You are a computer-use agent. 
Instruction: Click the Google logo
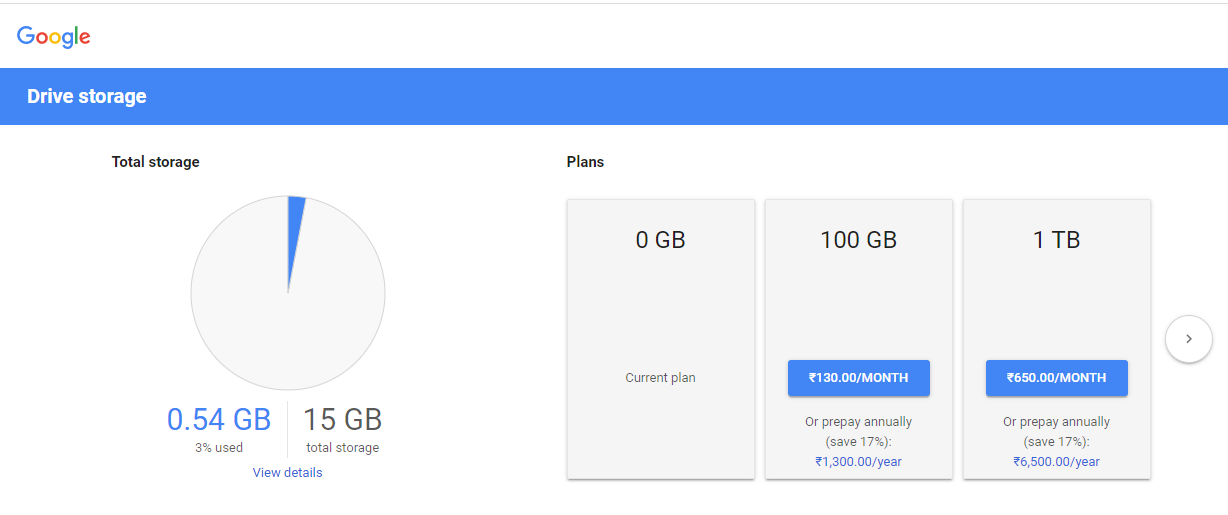[54, 37]
